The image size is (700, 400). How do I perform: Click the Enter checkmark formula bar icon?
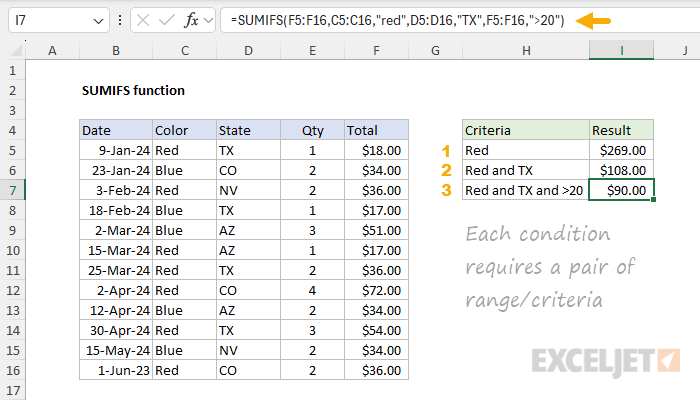167,20
